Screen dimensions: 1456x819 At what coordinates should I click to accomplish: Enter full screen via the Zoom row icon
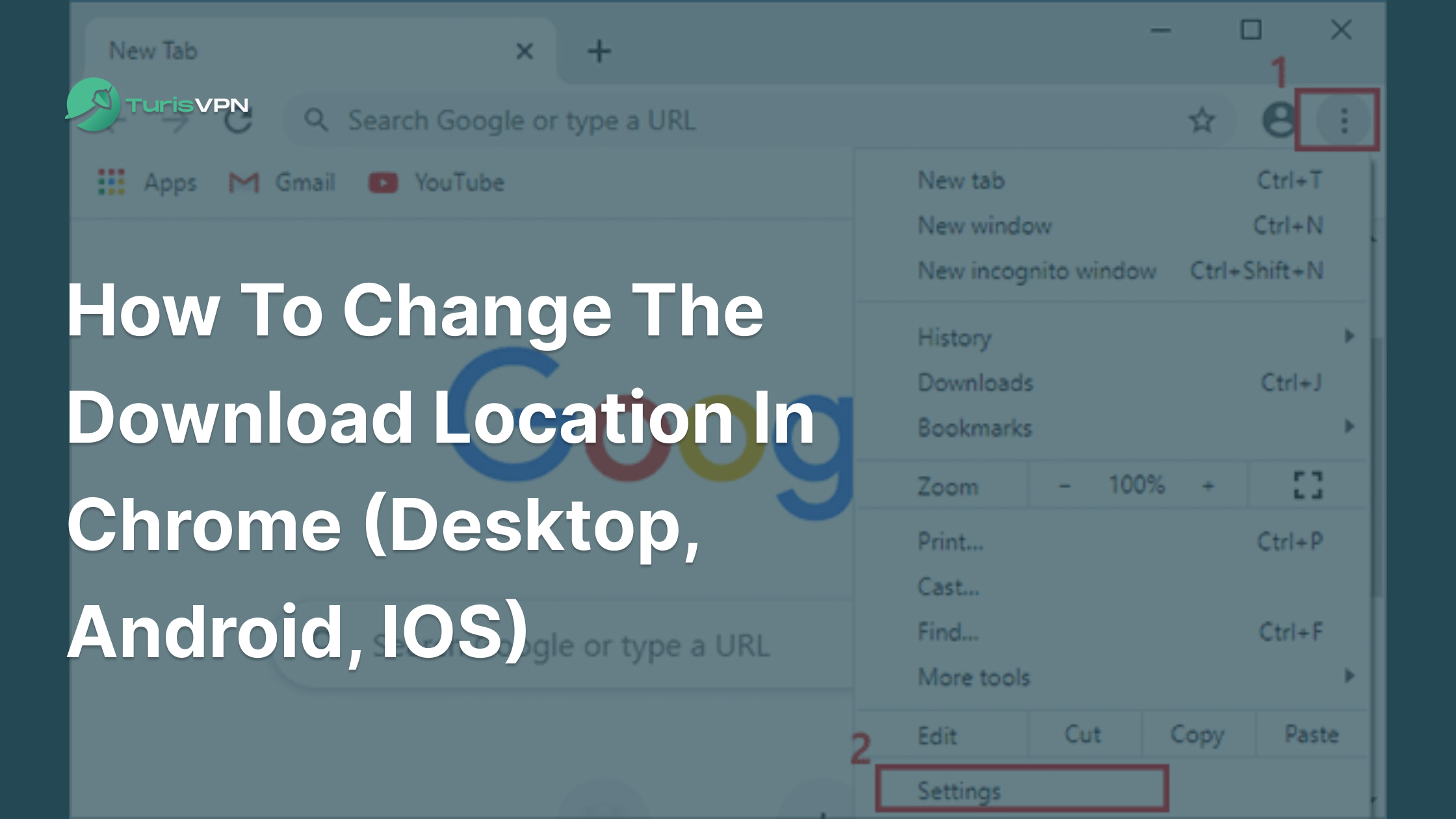(1308, 485)
